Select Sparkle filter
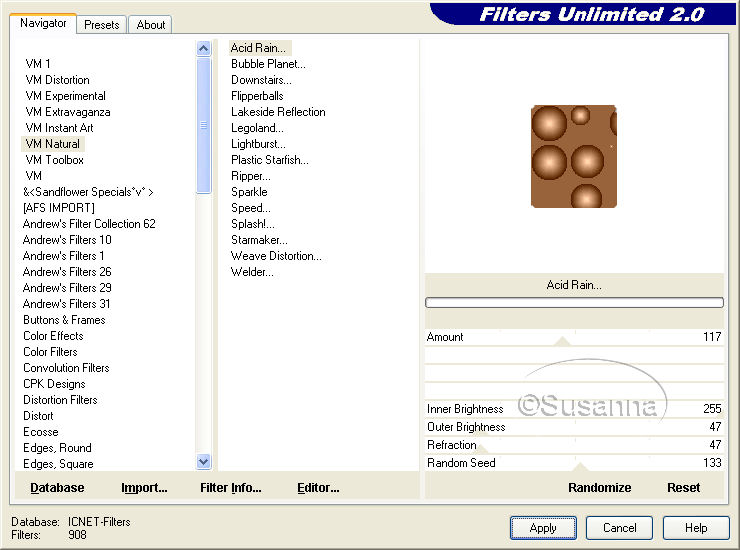 [249, 192]
